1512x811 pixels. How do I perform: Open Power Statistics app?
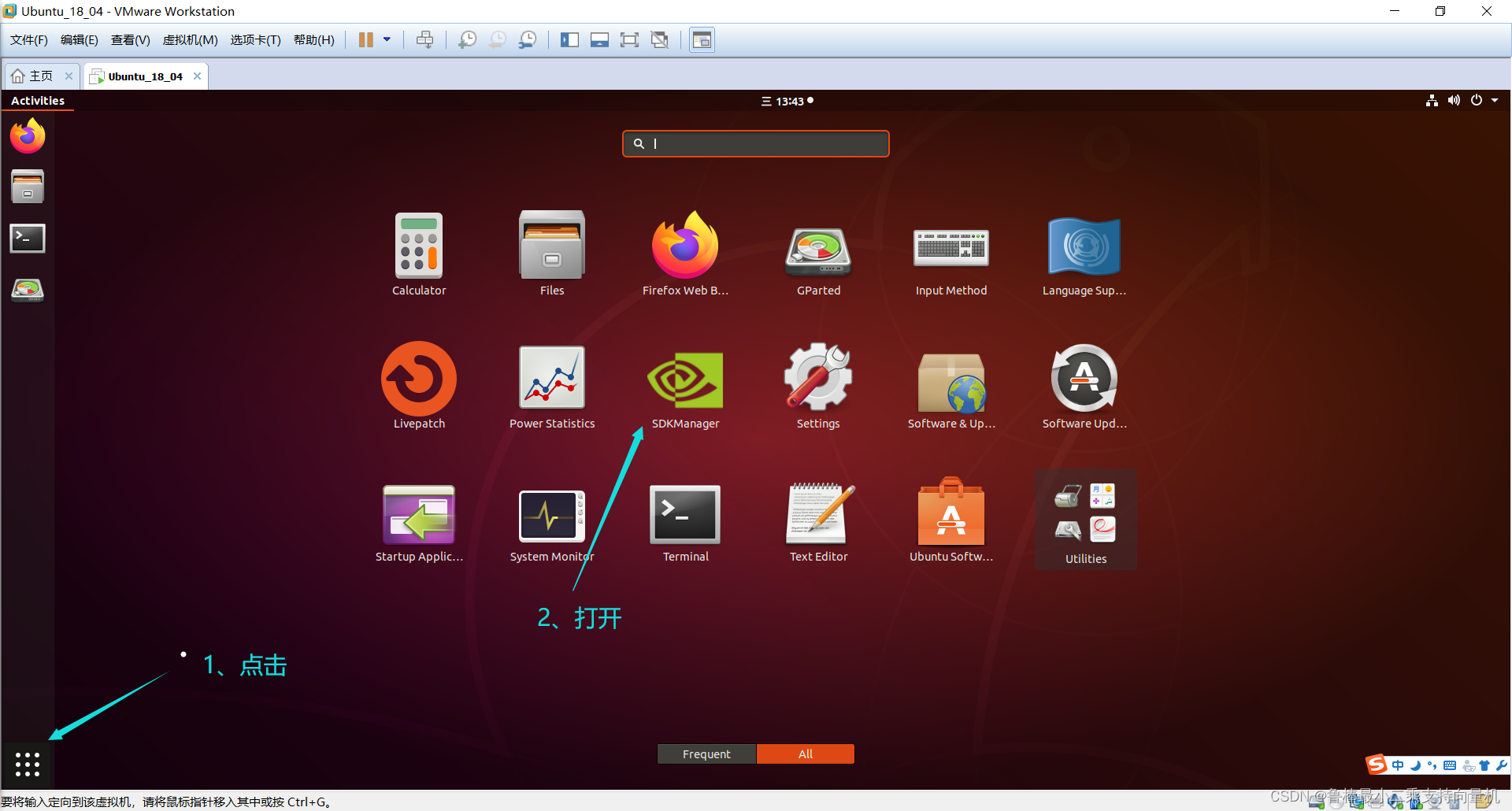coord(552,387)
